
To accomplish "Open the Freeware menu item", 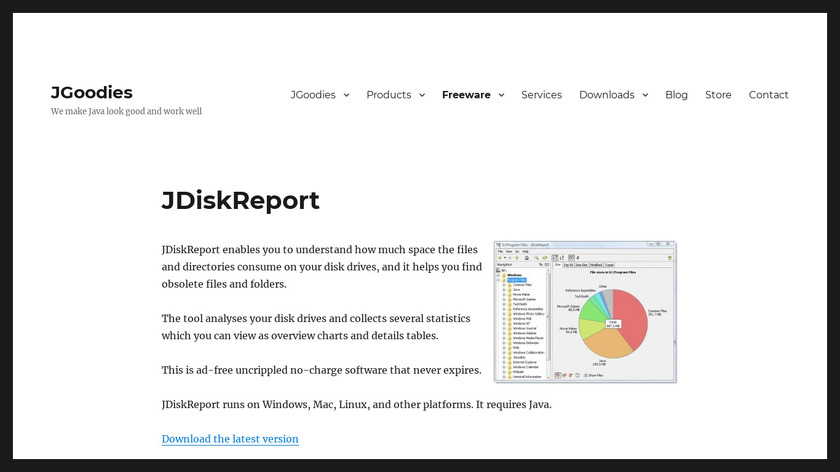I will click(x=466, y=95).
